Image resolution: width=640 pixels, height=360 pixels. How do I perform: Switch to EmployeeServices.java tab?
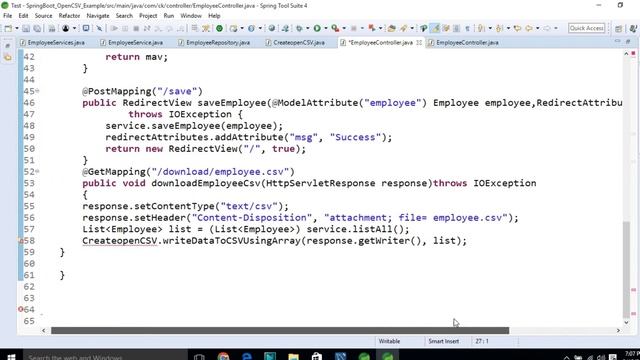(52, 42)
